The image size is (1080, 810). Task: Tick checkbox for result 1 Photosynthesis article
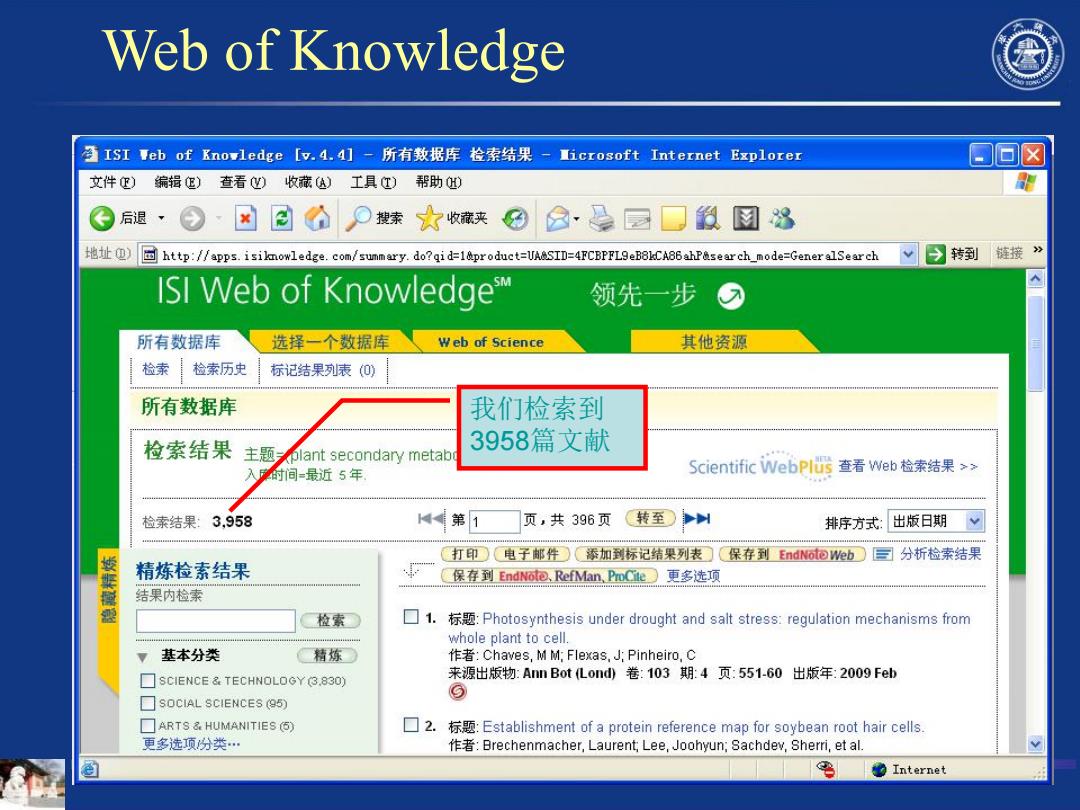[411, 616]
